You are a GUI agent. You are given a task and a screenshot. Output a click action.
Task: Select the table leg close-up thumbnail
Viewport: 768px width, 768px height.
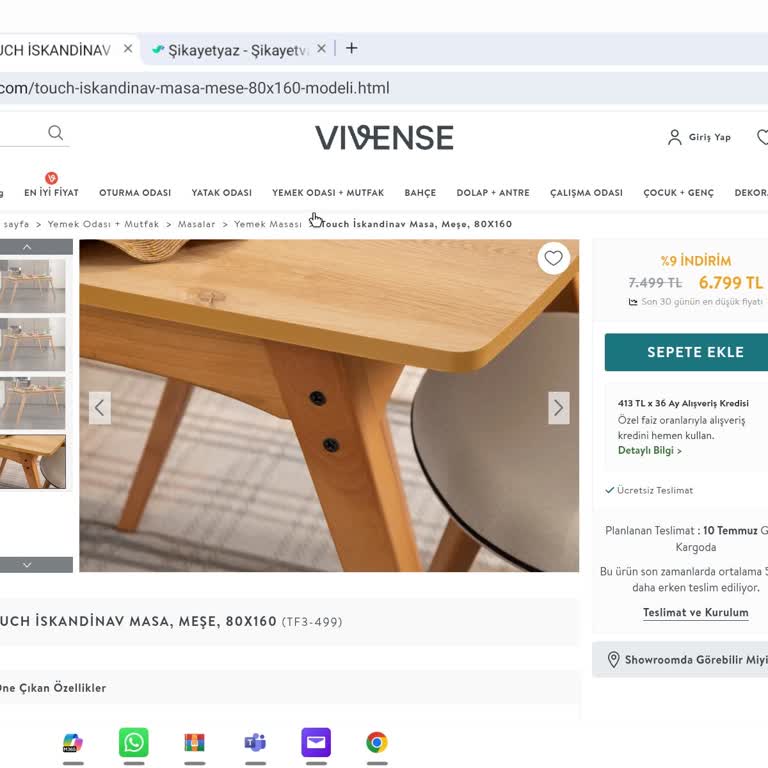tap(32, 461)
